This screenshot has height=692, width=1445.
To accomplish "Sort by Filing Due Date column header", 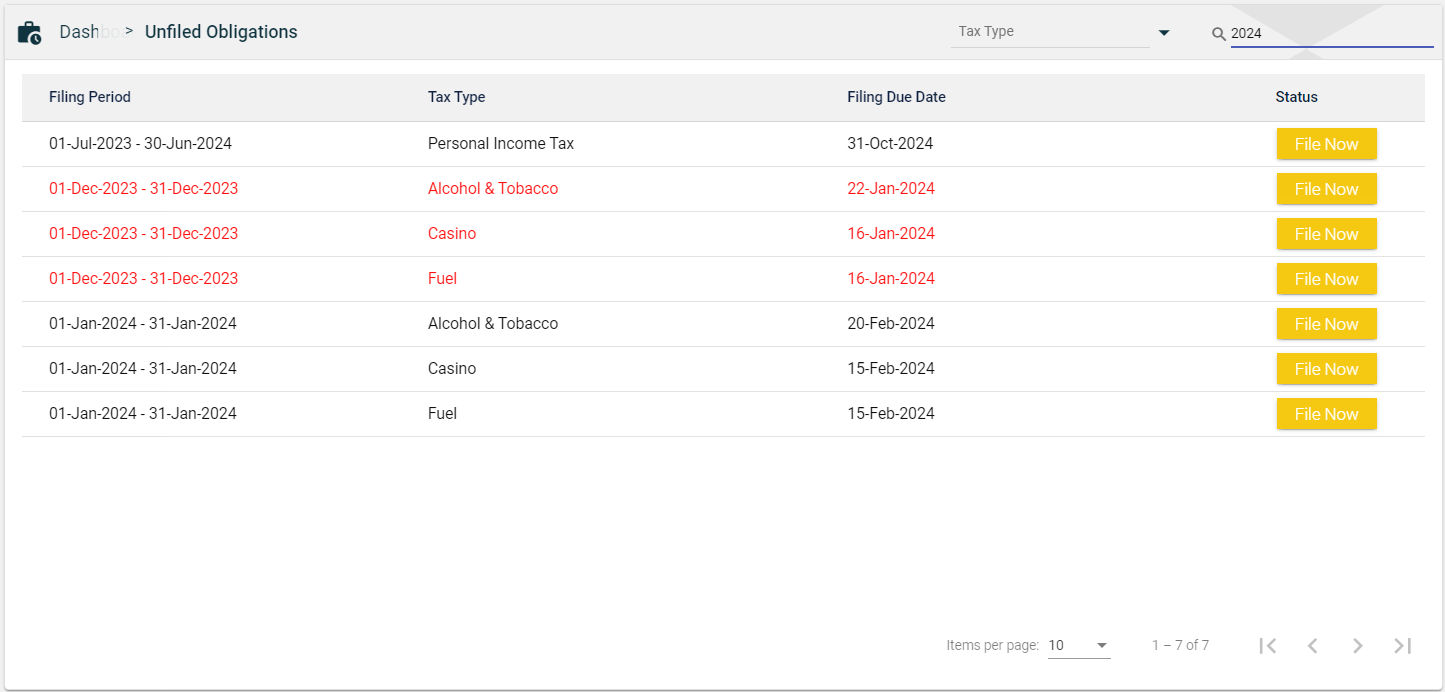I will pos(896,97).
